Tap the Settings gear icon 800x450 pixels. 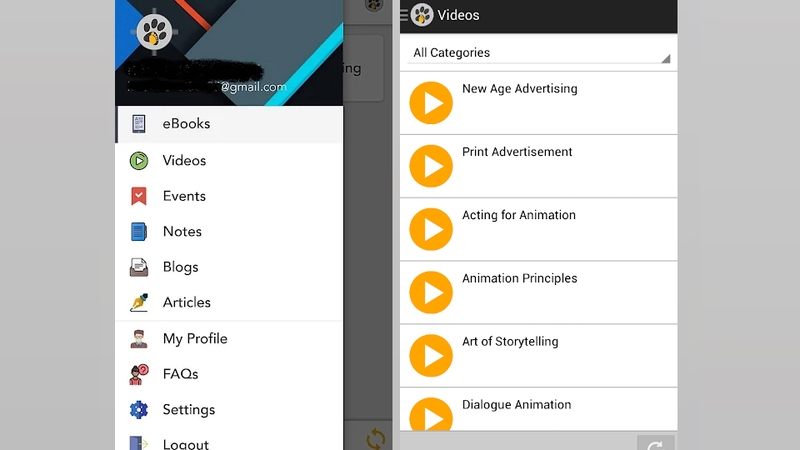click(x=139, y=410)
